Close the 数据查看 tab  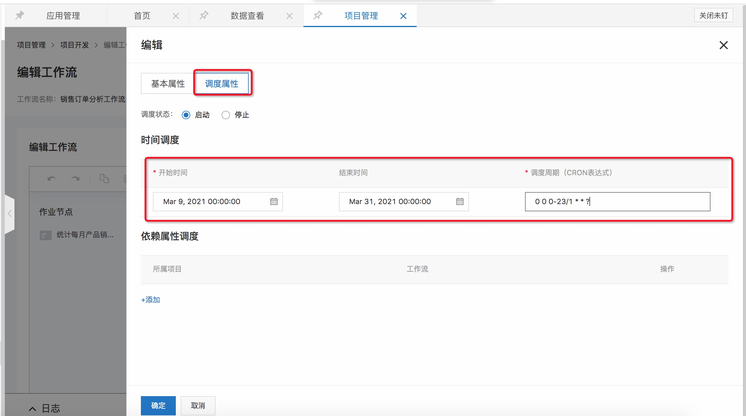[289, 16]
